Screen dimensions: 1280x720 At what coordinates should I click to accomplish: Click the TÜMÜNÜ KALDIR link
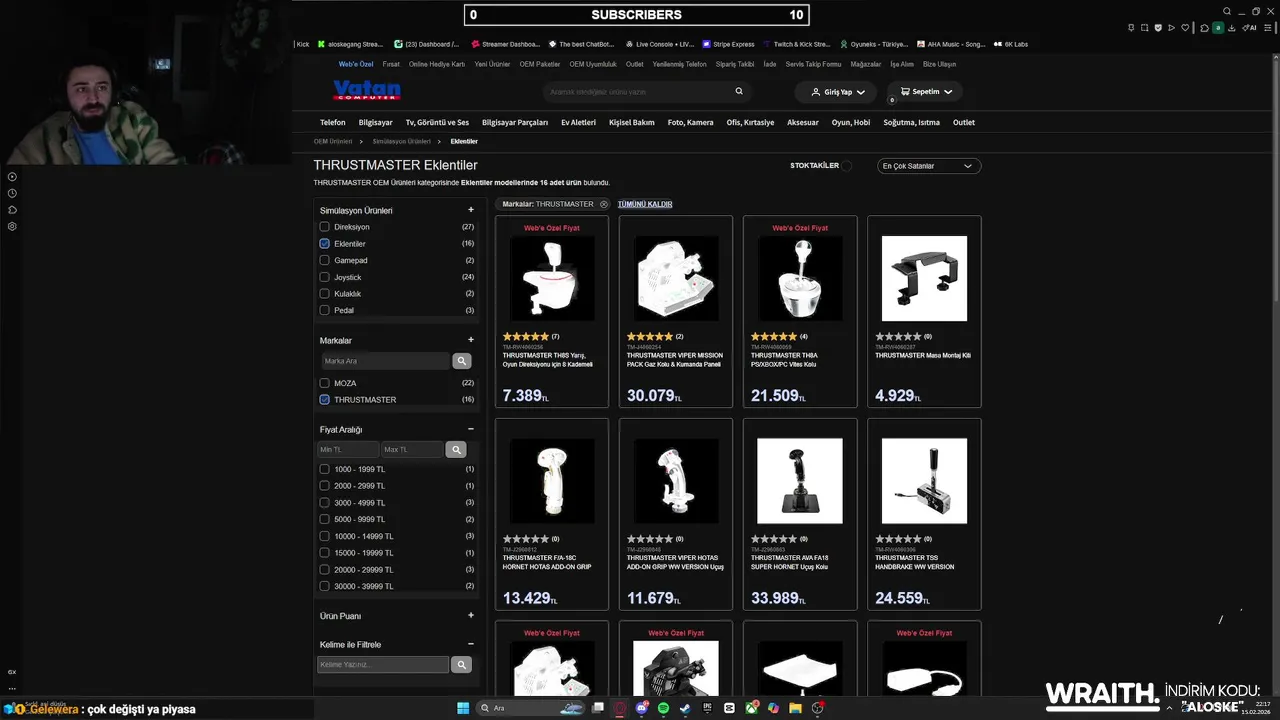[645, 204]
